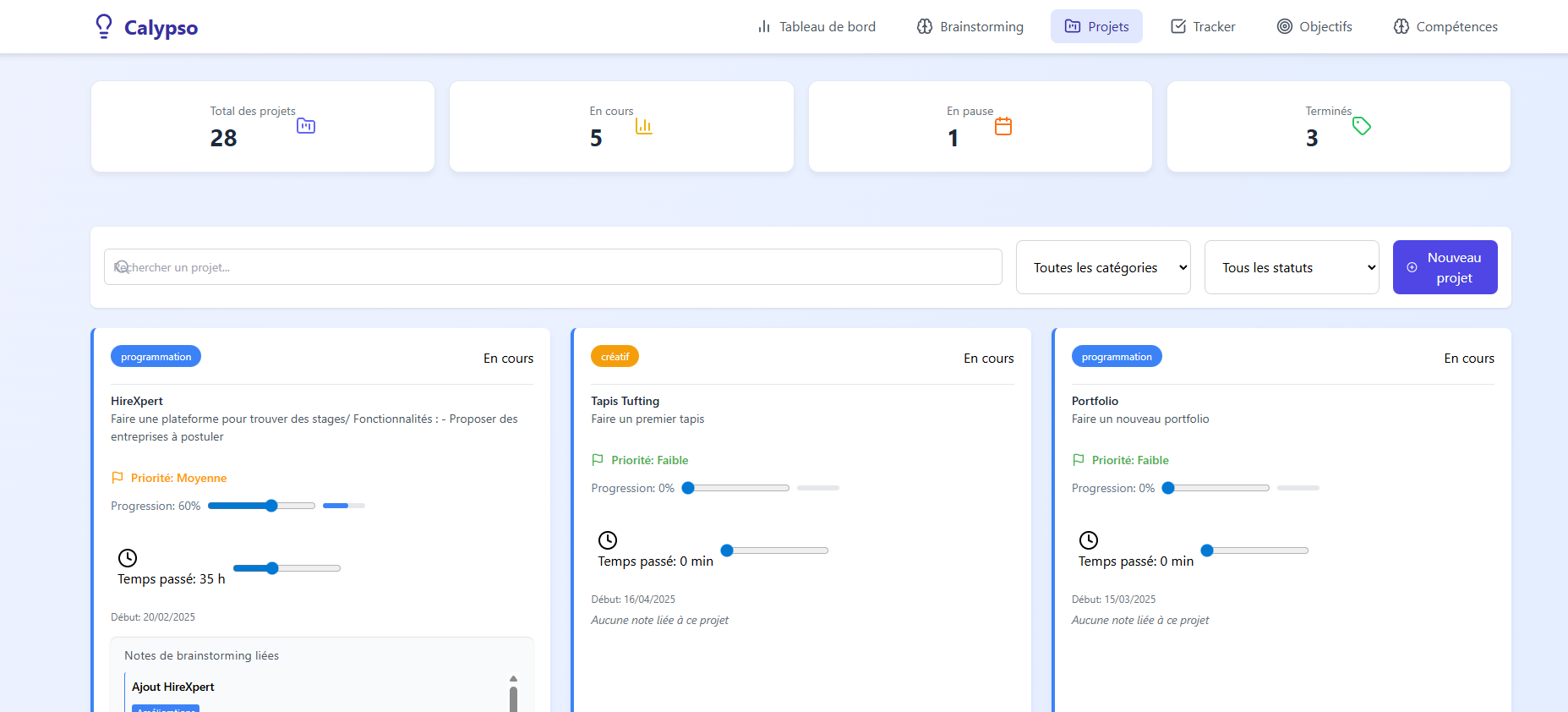Screen dimensions: 1568x712
Task: Go to the Tracker tab
Action: 1202,27
